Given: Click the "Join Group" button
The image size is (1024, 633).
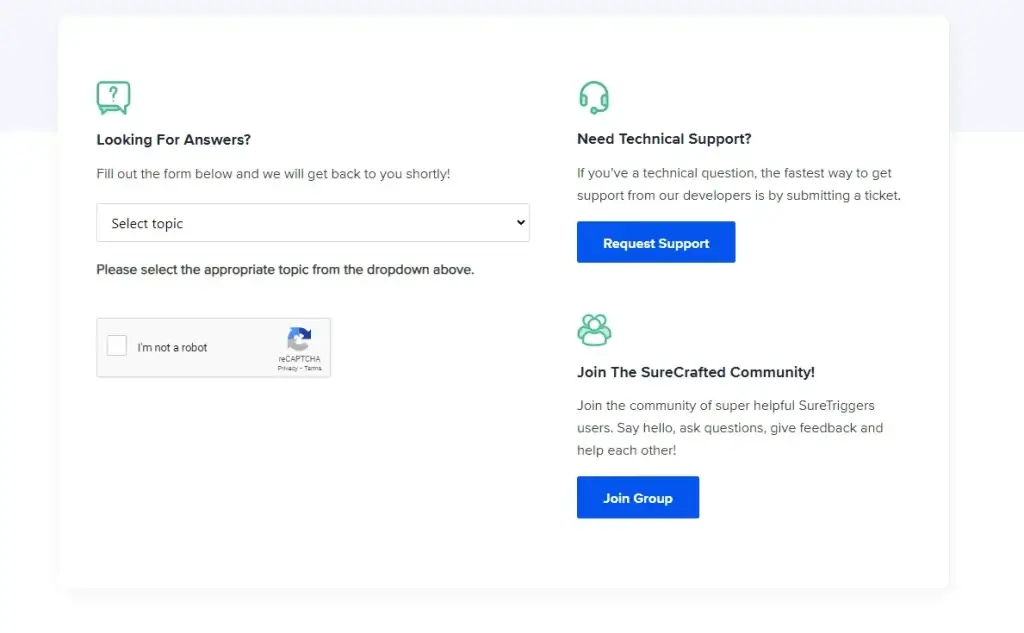Looking at the screenshot, I should pyautogui.click(x=638, y=497).
